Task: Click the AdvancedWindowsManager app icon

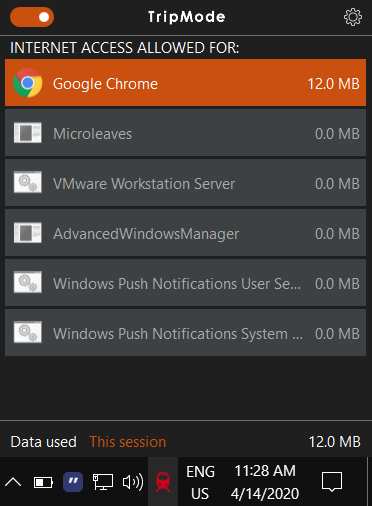Action: (28, 232)
